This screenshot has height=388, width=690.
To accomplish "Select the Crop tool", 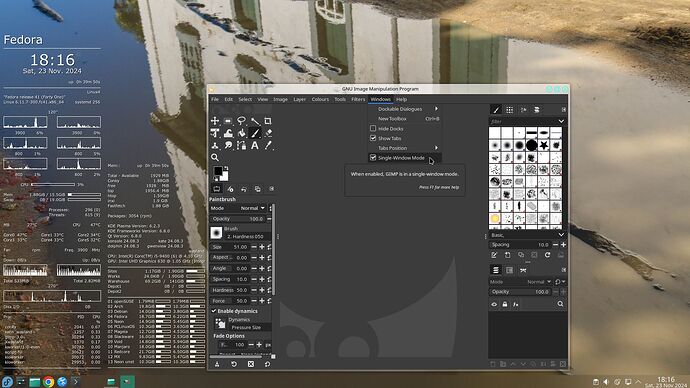I will click(x=268, y=121).
